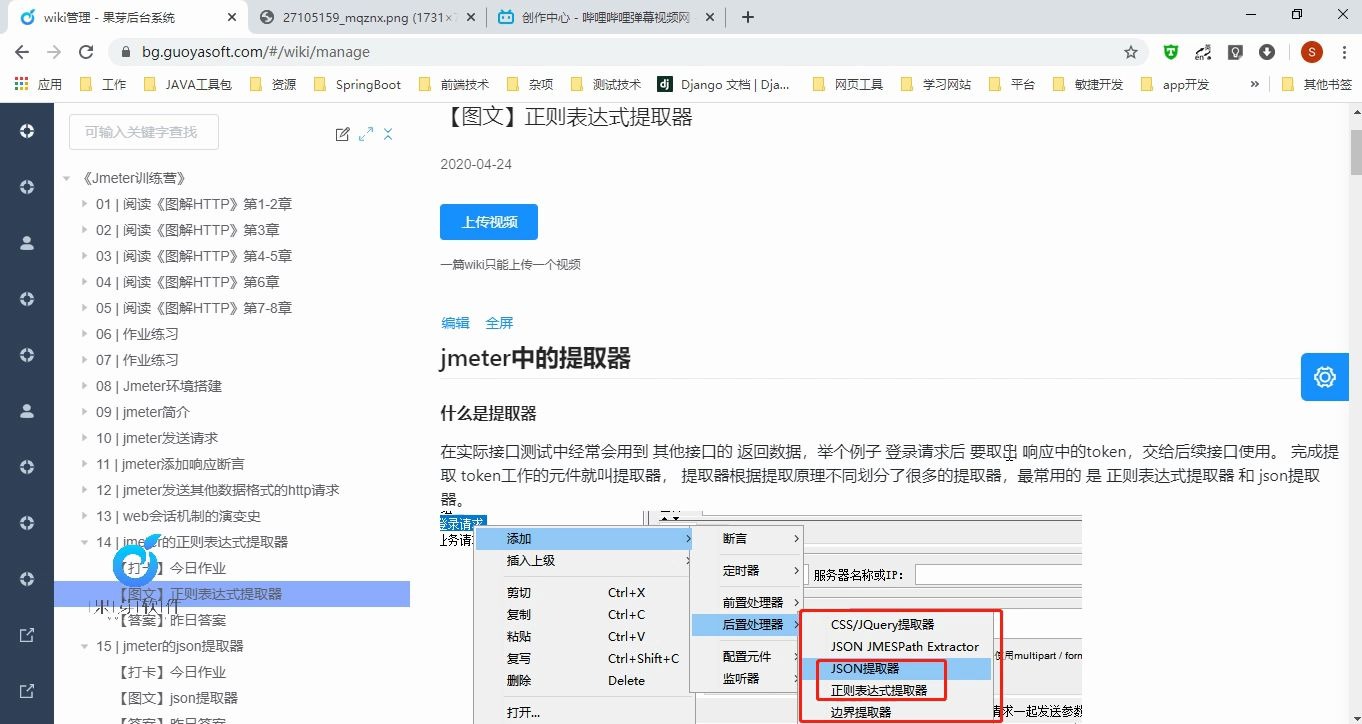Open the app开发 bookmark
The height and width of the screenshot is (724, 1362).
click(1174, 84)
